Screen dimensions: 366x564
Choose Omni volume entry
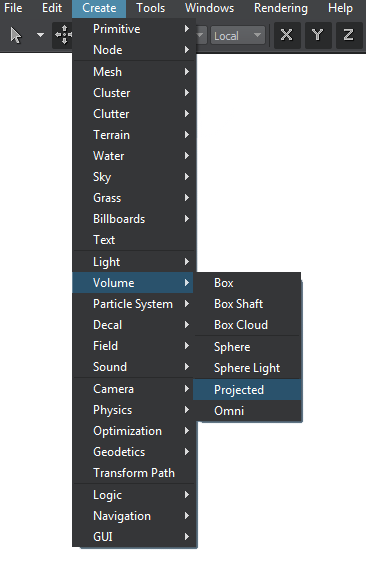point(247,410)
